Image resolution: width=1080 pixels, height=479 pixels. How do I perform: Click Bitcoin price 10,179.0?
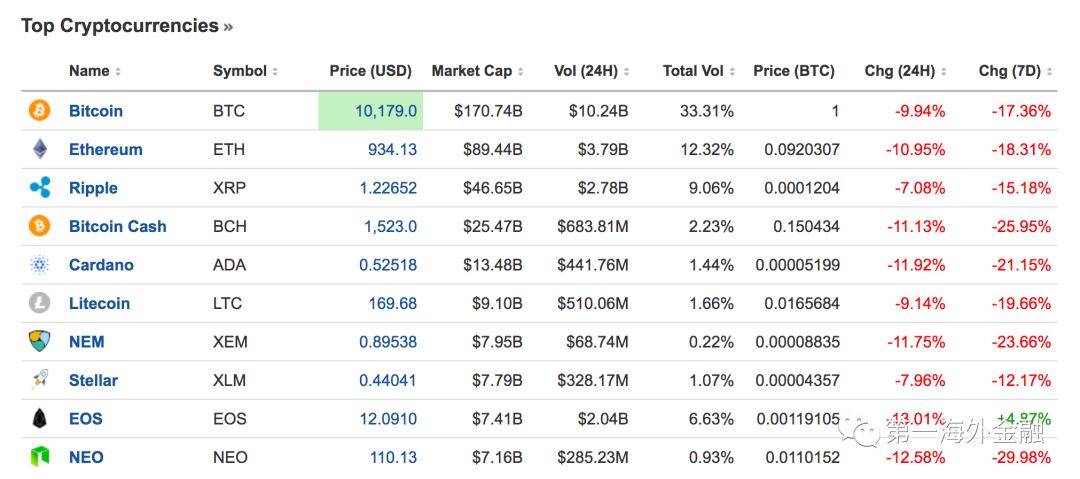pos(386,111)
